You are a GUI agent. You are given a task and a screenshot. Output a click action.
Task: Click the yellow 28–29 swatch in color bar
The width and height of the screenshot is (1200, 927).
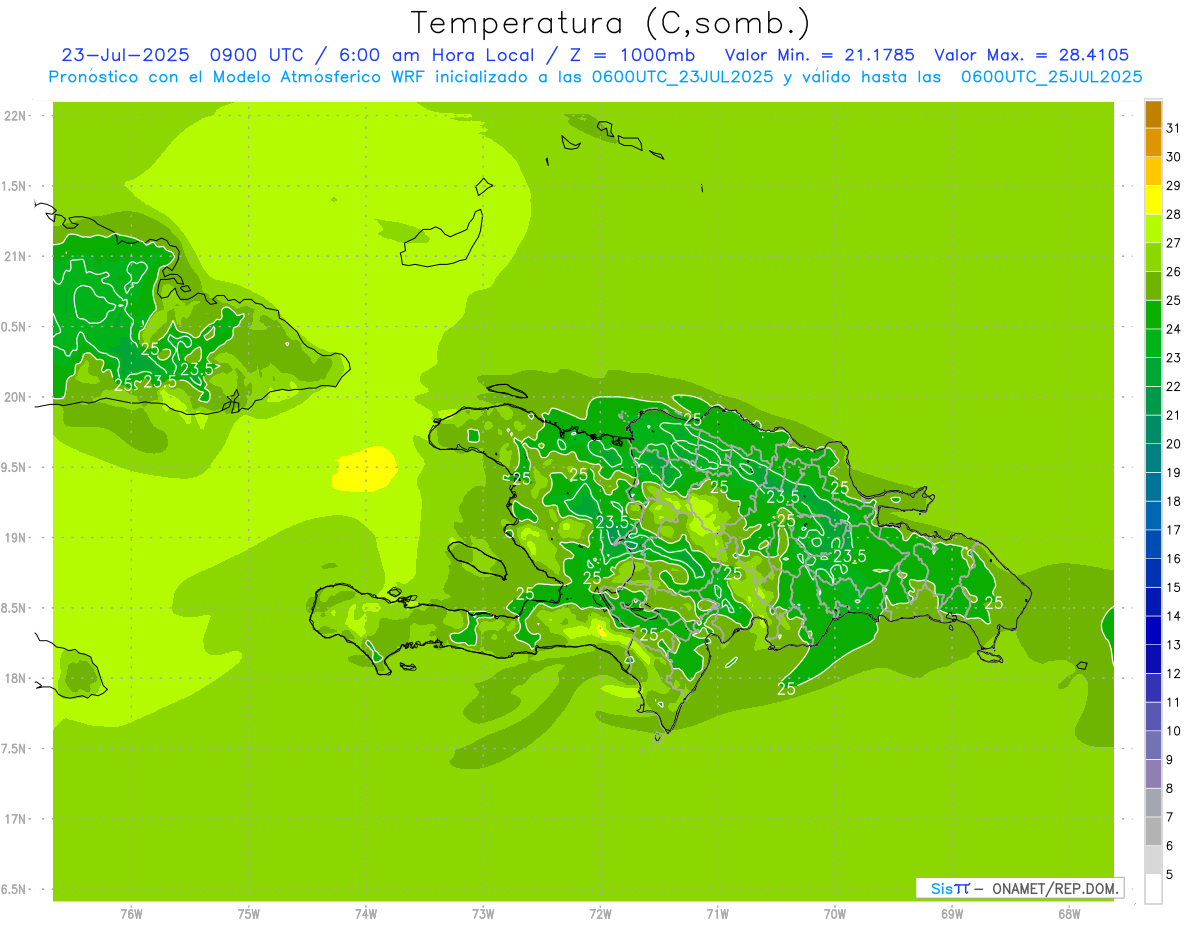1153,200
